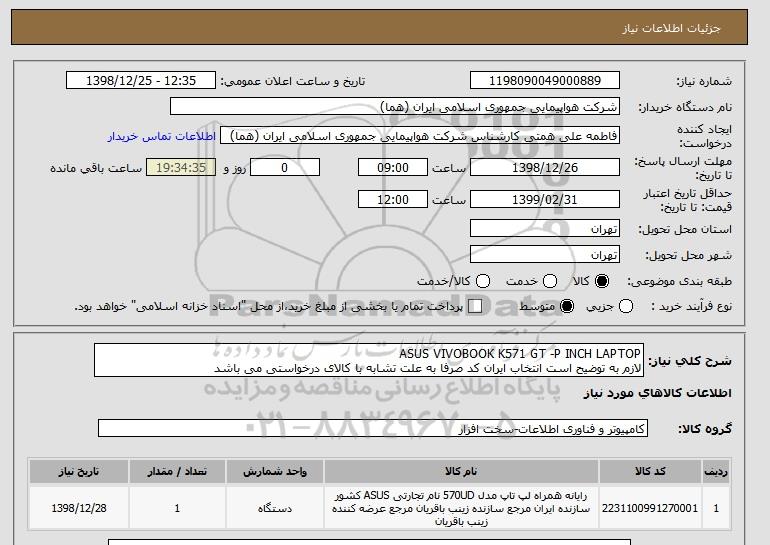Choose the متوسط purchase process radio
This screenshot has height=545, width=770.
tap(567, 306)
